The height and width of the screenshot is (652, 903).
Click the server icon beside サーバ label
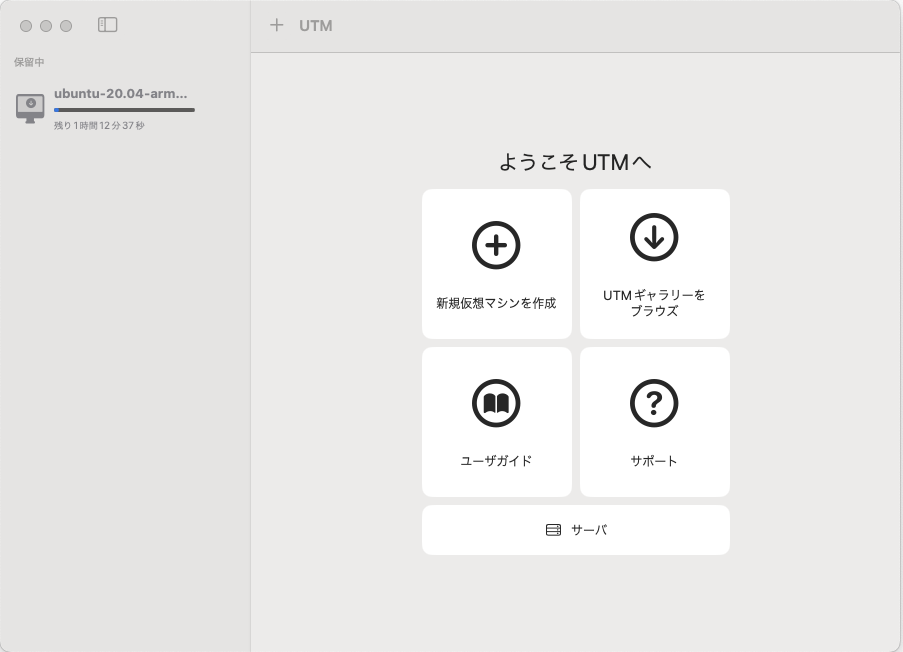(x=552, y=530)
